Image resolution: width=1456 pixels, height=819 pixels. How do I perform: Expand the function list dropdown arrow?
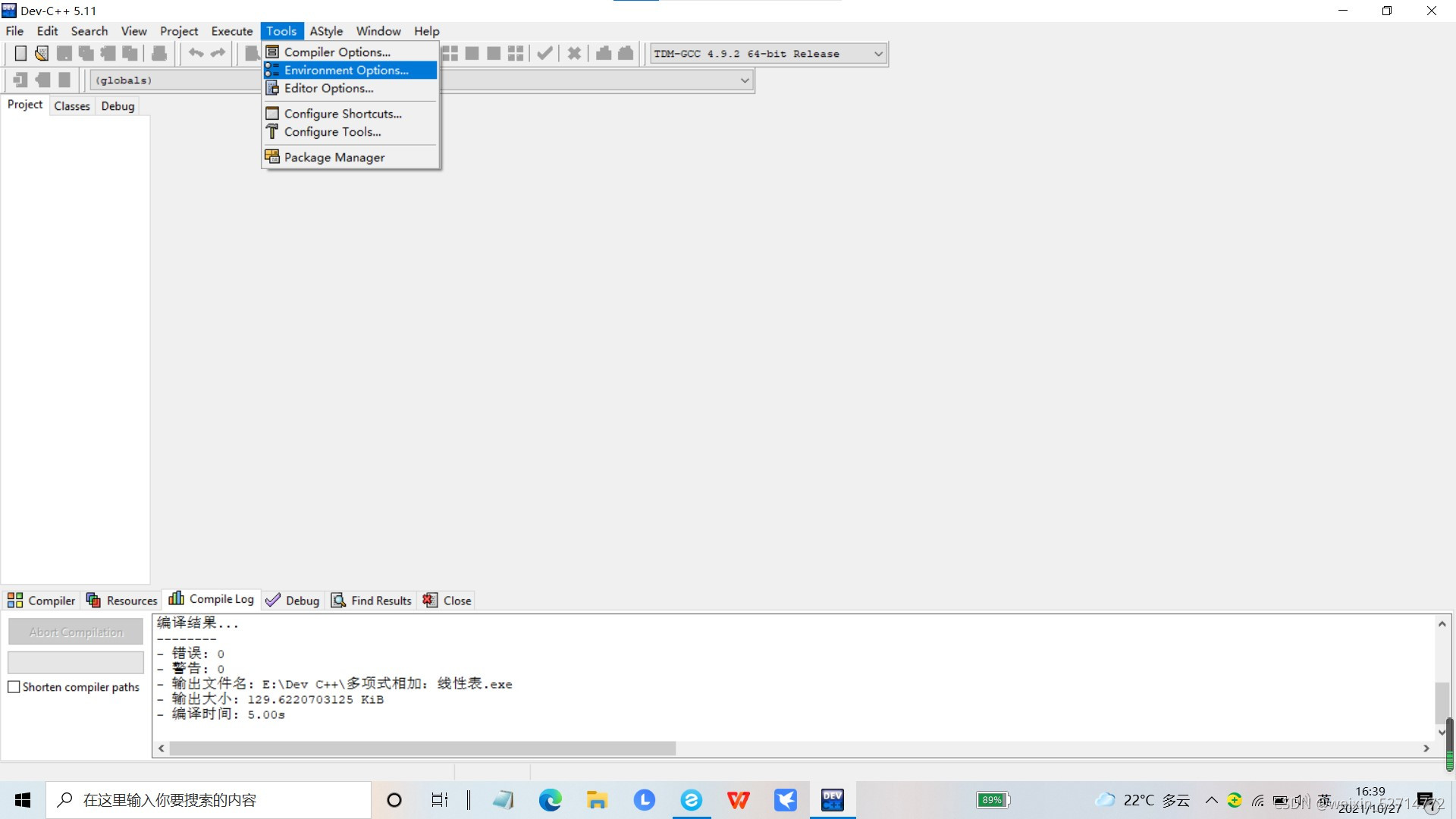tap(745, 80)
